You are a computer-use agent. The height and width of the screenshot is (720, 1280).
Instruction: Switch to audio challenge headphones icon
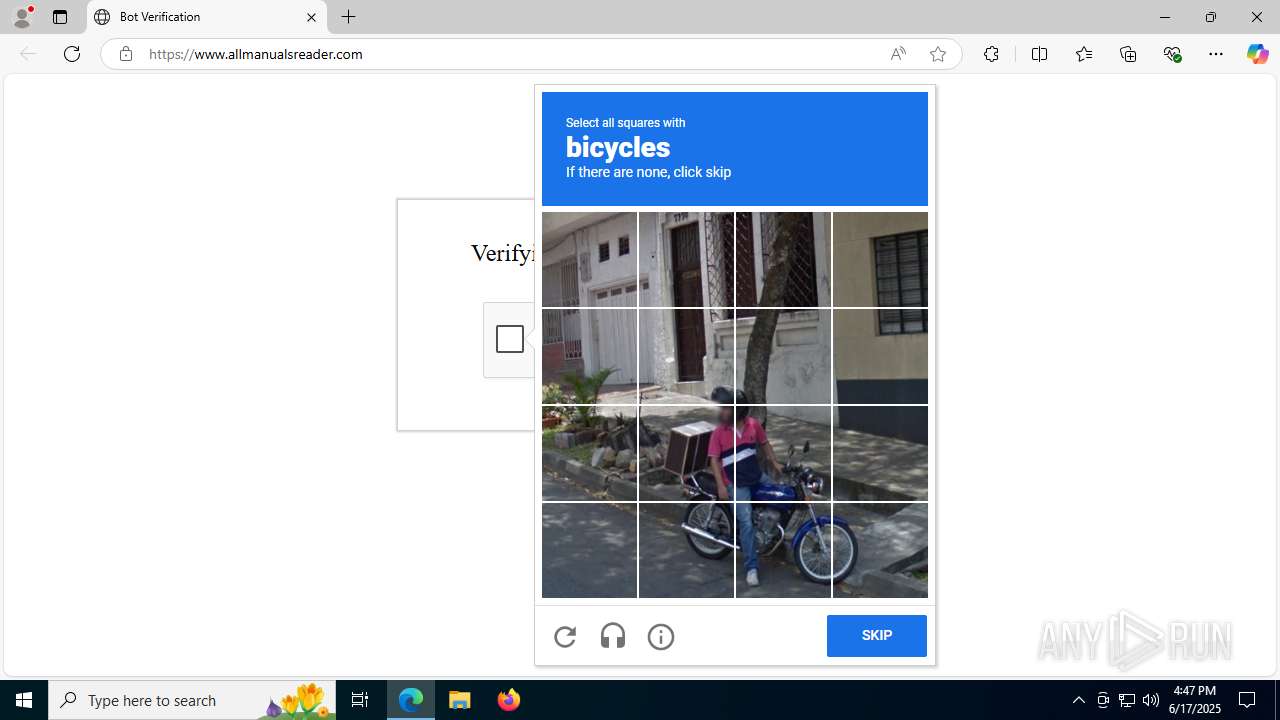tap(613, 636)
